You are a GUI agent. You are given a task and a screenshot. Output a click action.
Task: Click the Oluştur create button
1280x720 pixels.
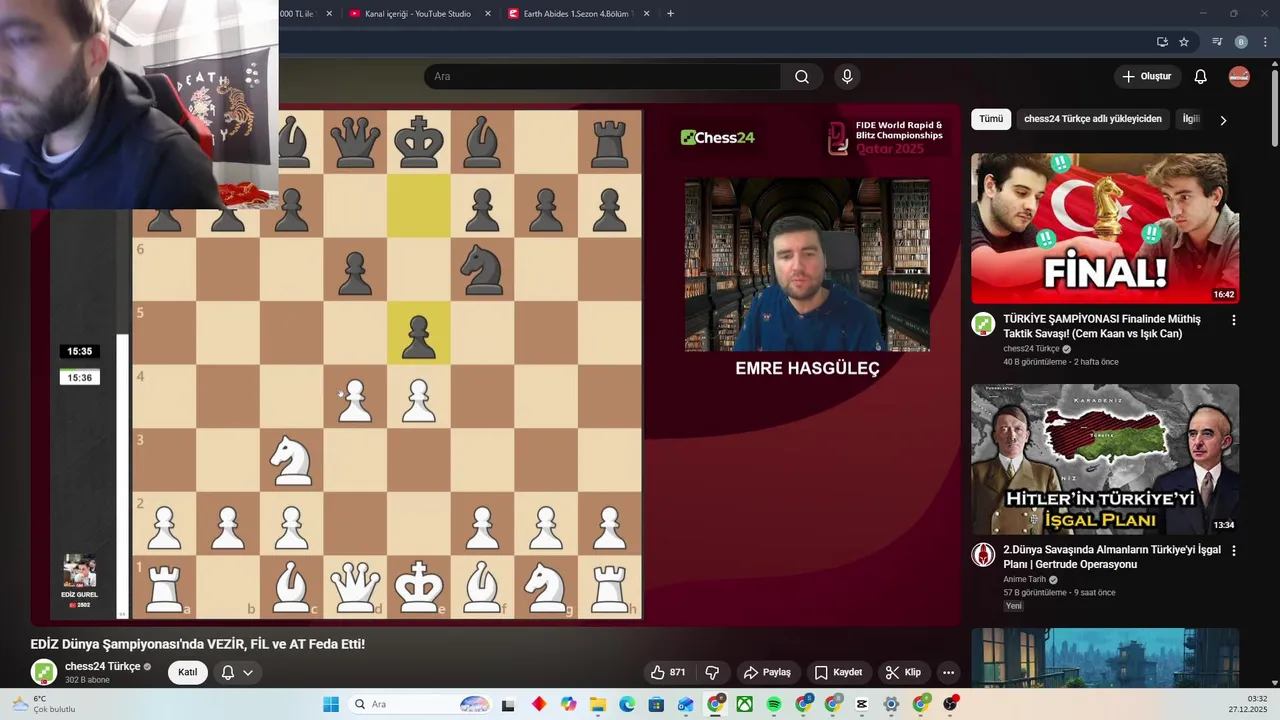click(x=1147, y=77)
